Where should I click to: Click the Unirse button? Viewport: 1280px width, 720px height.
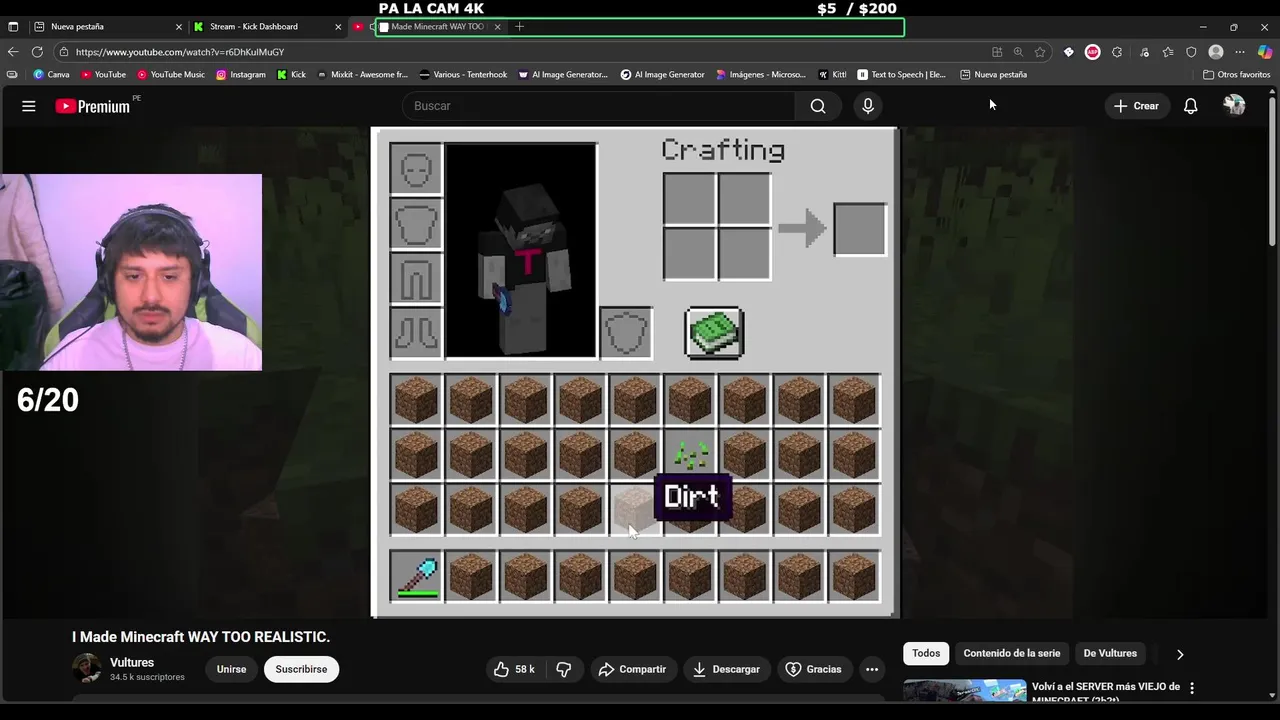tap(231, 669)
